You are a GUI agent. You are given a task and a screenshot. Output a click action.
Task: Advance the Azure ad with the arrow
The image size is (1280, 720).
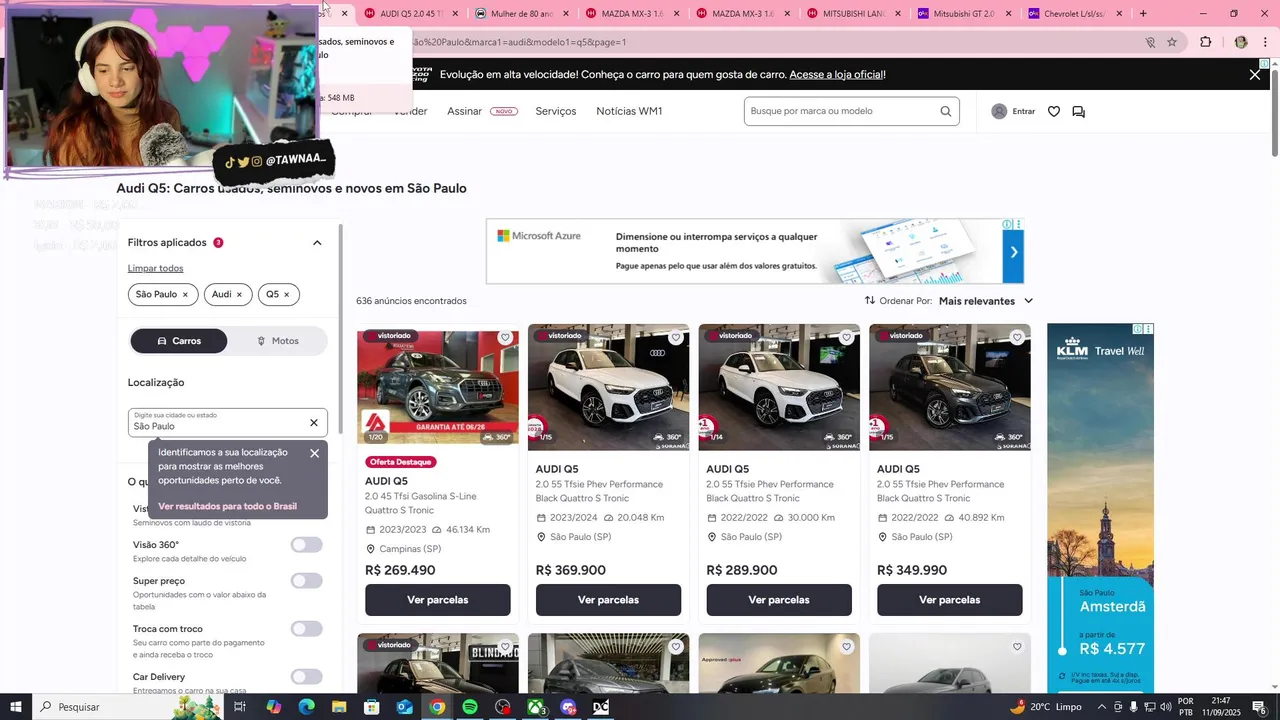[1013, 252]
